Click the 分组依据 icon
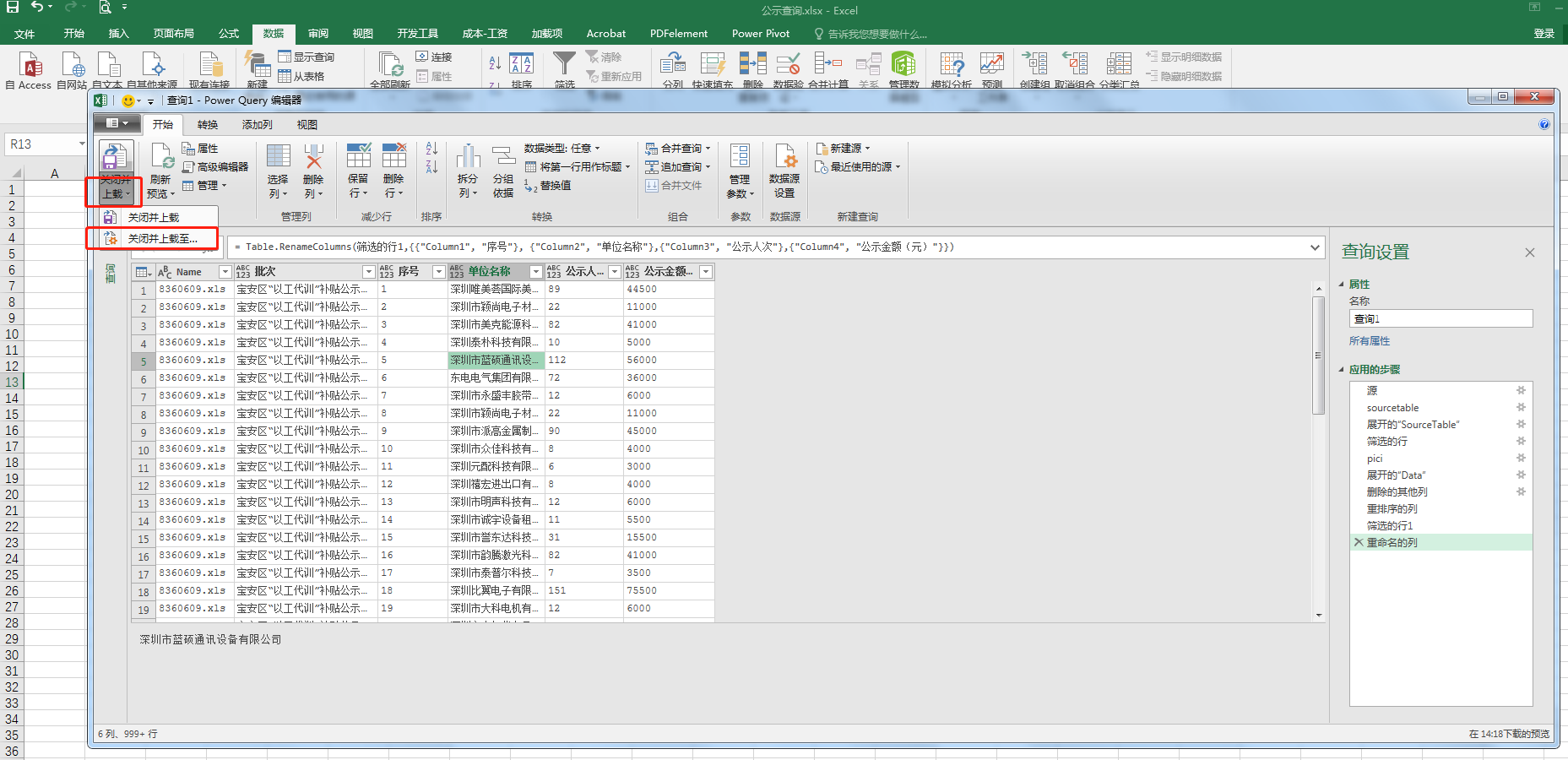 pos(503,156)
